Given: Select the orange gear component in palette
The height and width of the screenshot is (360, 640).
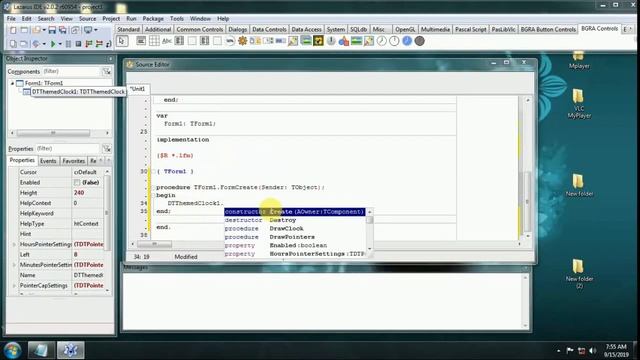Looking at the screenshot, I should pyautogui.click(x=242, y=41).
